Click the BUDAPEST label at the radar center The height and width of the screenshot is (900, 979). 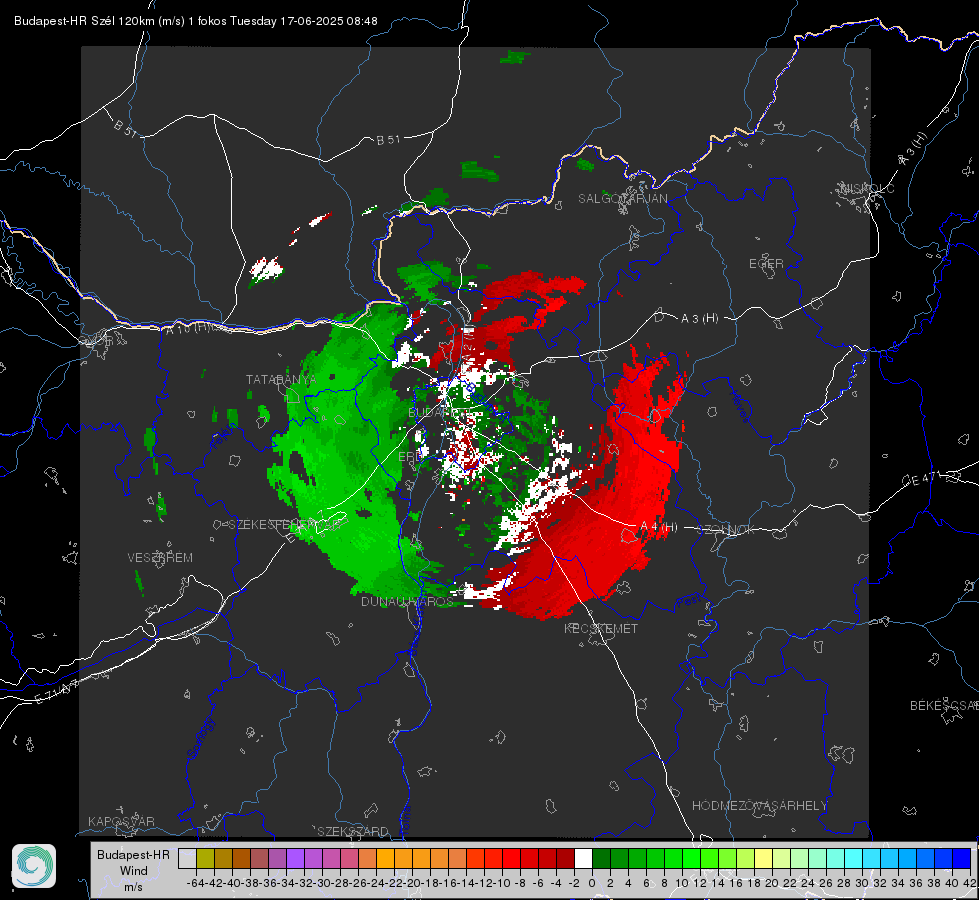(439, 412)
